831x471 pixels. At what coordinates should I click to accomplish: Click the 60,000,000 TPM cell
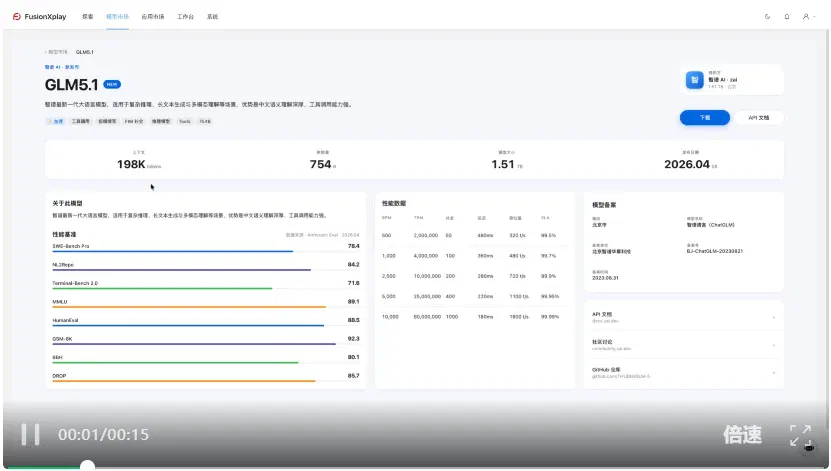click(x=427, y=317)
